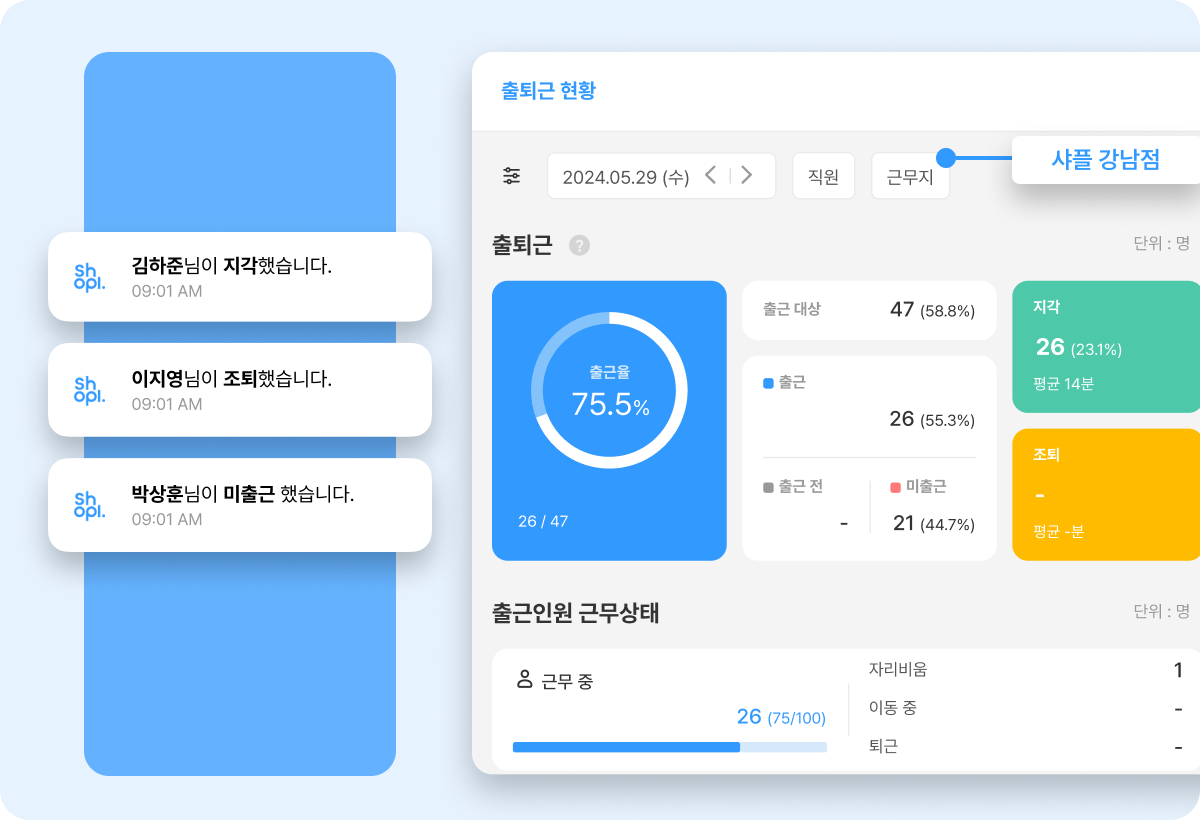Advance to the next day with the right chevron

click(746, 174)
